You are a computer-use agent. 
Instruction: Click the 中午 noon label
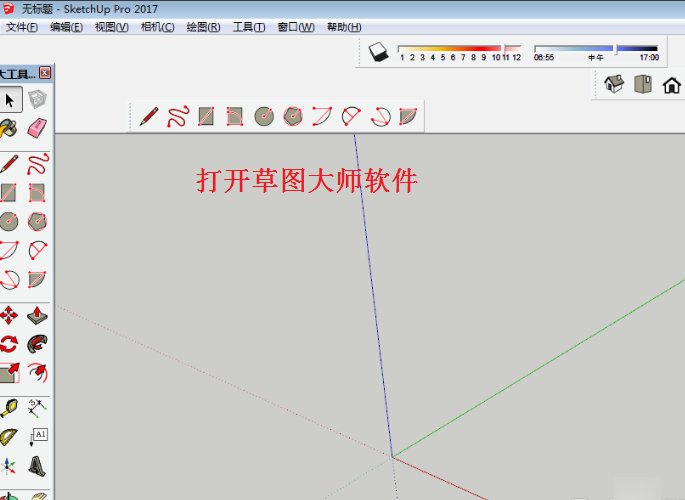[595, 58]
